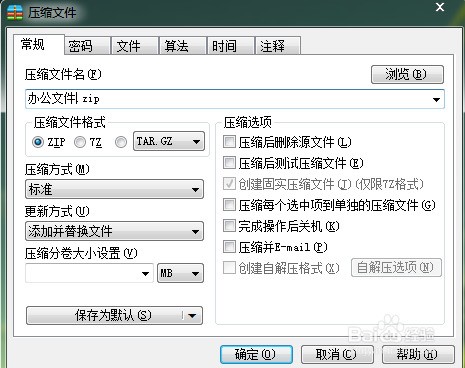Select the ZIP format radio button
The image size is (465, 368).
[38, 142]
